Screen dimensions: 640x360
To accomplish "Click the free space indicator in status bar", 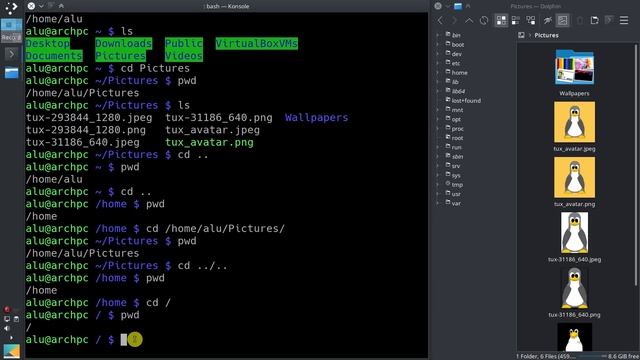I will (622, 356).
